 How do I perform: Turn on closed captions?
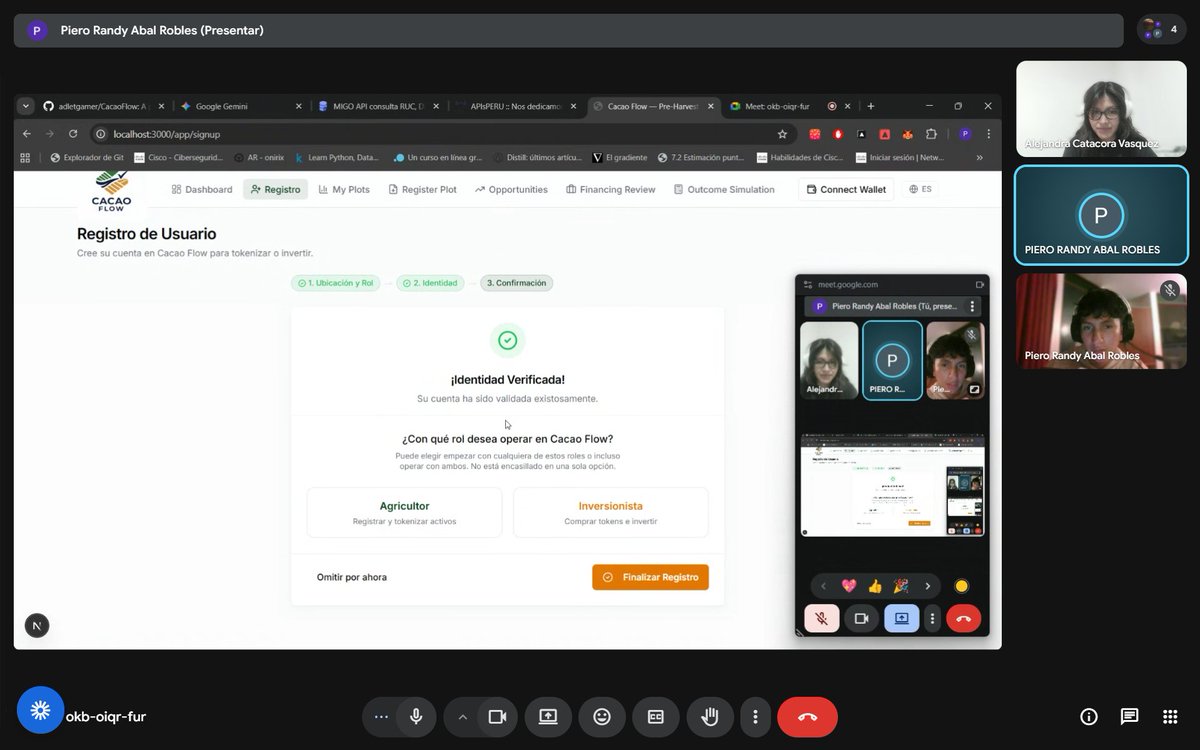pyautogui.click(x=656, y=717)
